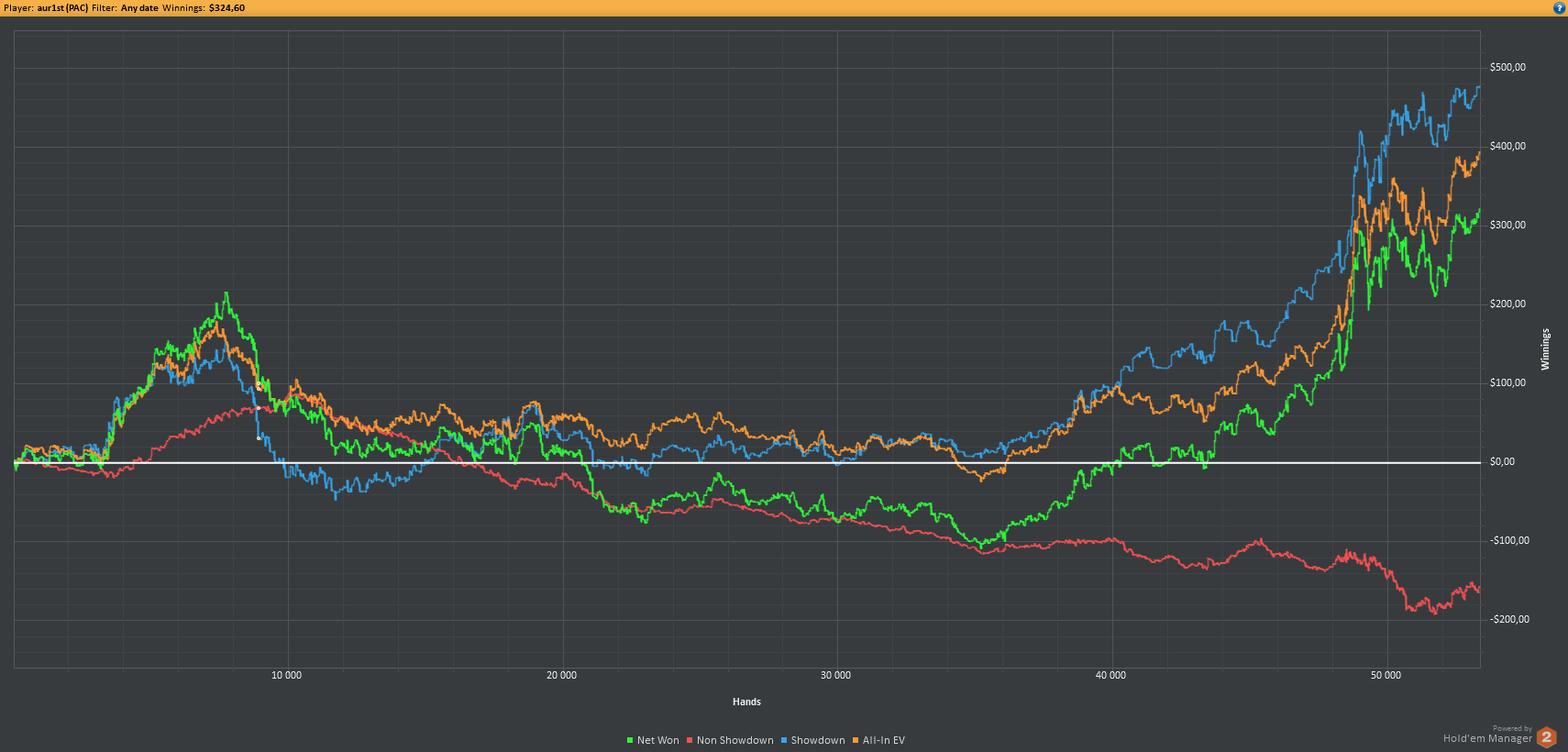Image resolution: width=1568 pixels, height=752 pixels.
Task: Click the $0,00 y-axis label
Action: [x=1502, y=461]
